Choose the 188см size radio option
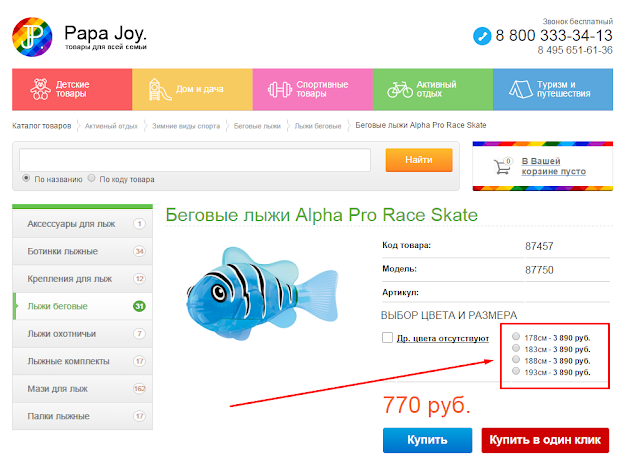640x473 pixels. (x=516, y=359)
